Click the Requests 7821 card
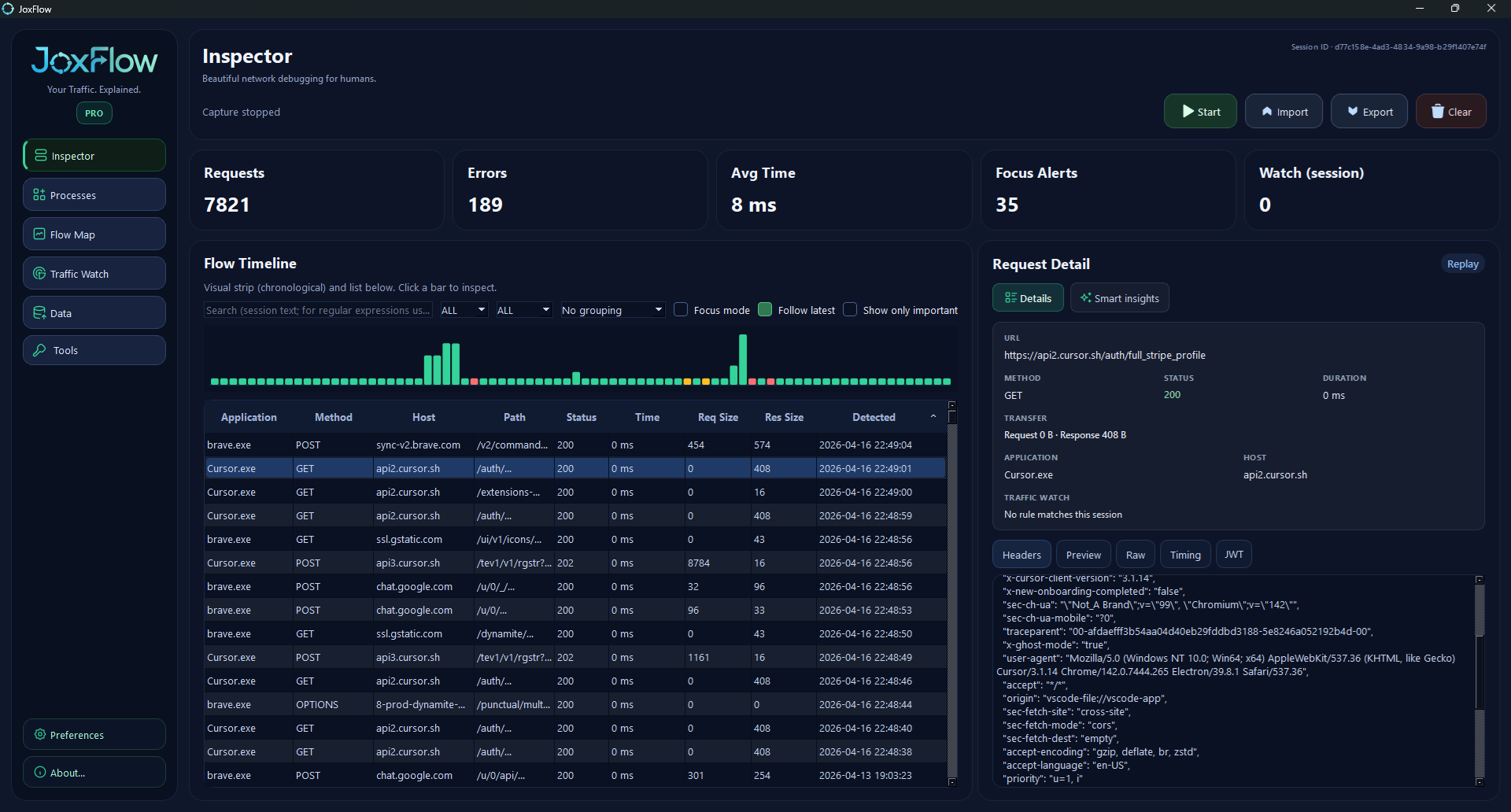The width and height of the screenshot is (1511, 812). pyautogui.click(x=316, y=190)
